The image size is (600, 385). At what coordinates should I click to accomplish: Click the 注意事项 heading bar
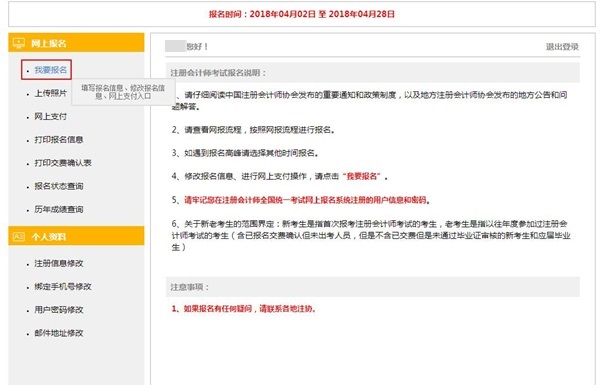point(373,287)
